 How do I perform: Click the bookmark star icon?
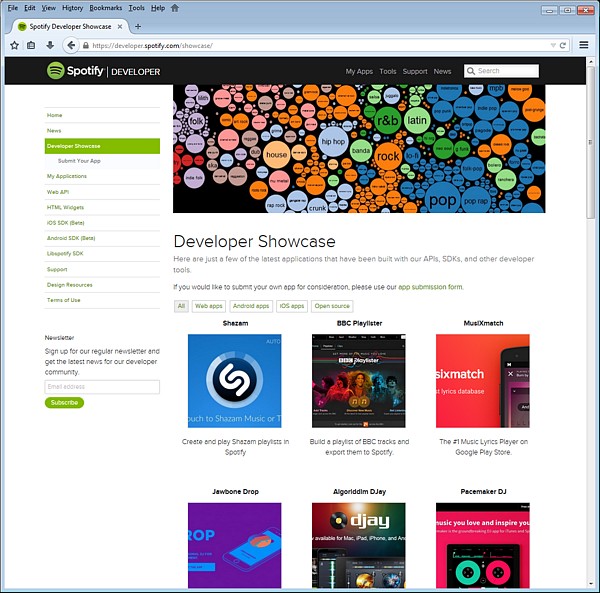point(15,45)
